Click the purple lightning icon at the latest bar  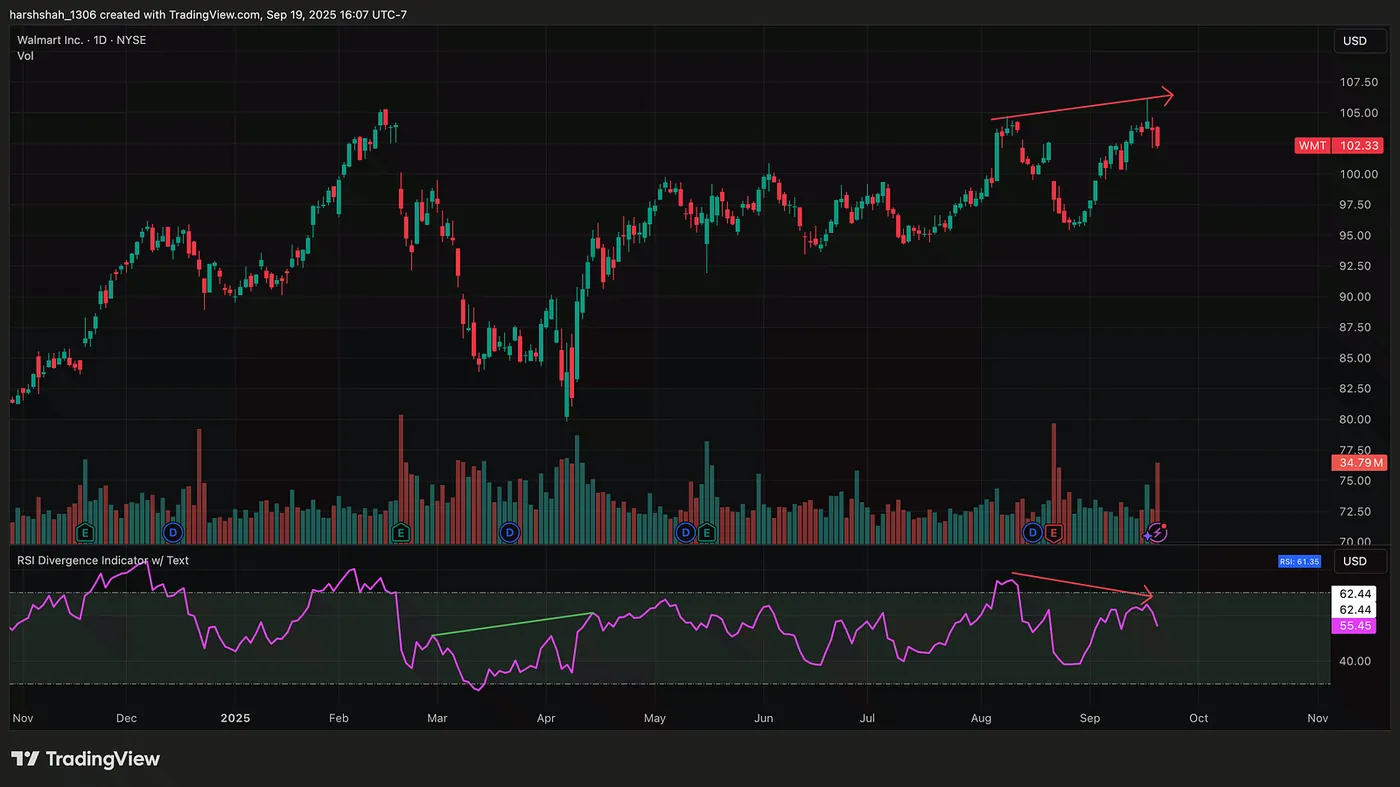pos(1158,532)
